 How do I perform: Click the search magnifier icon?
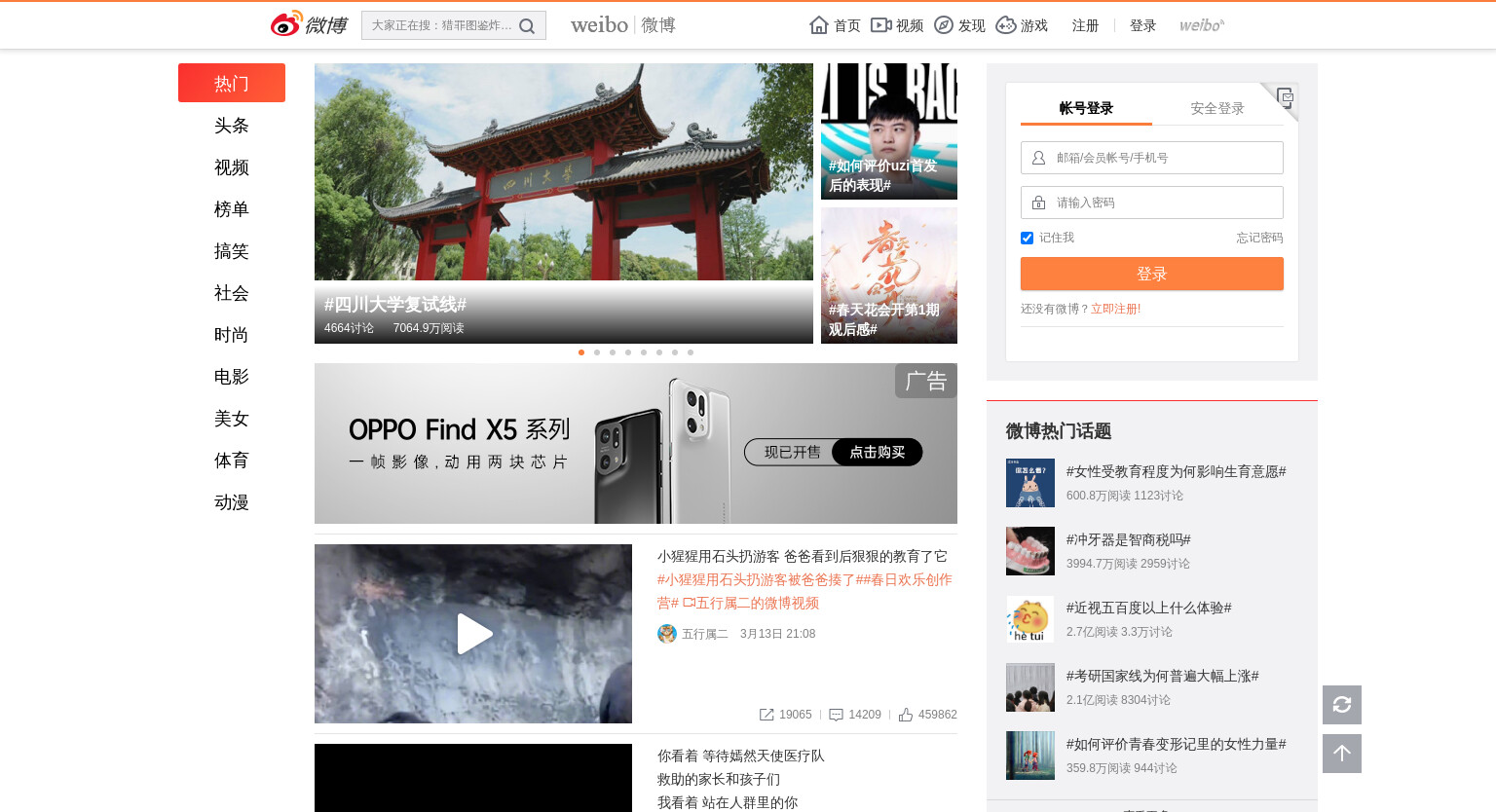click(527, 26)
